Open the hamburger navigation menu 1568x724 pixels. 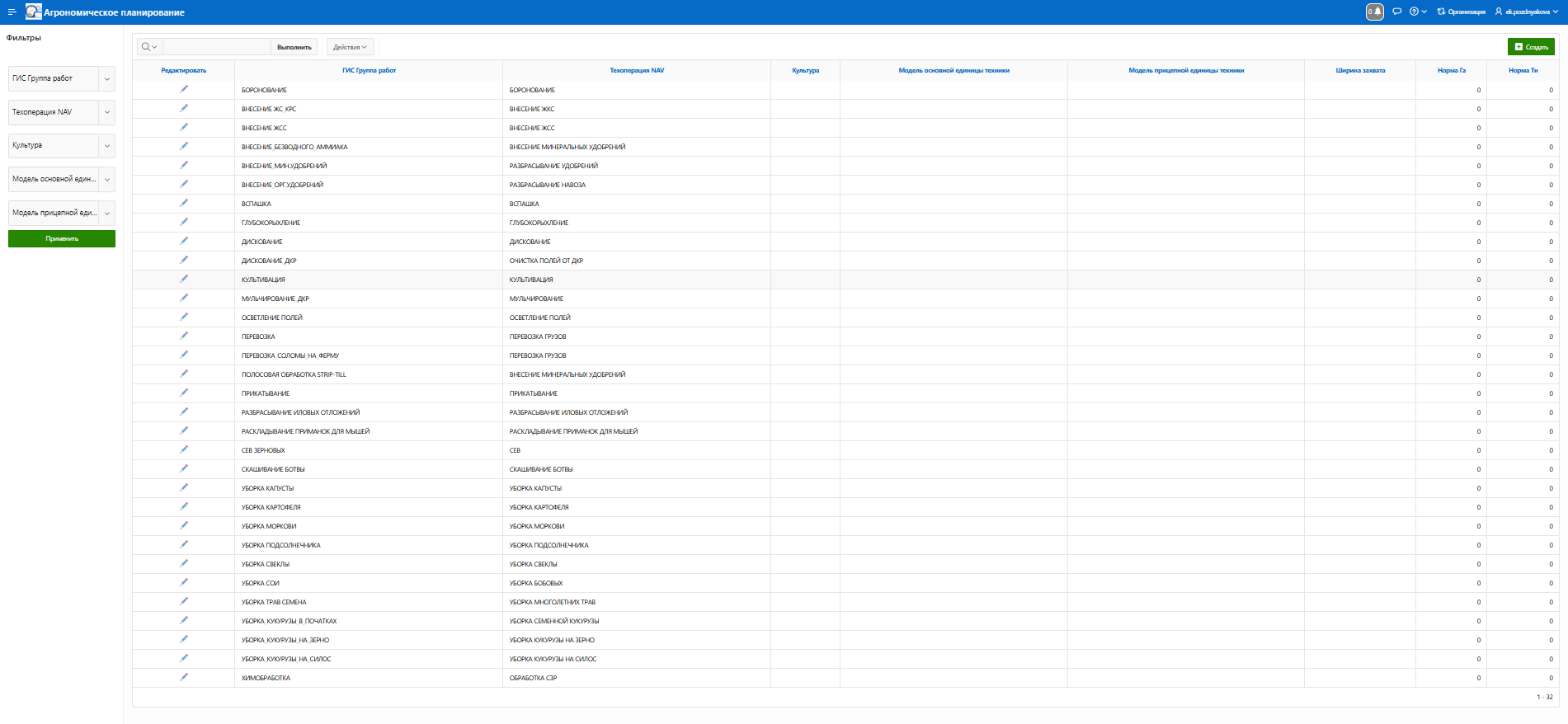coord(12,12)
